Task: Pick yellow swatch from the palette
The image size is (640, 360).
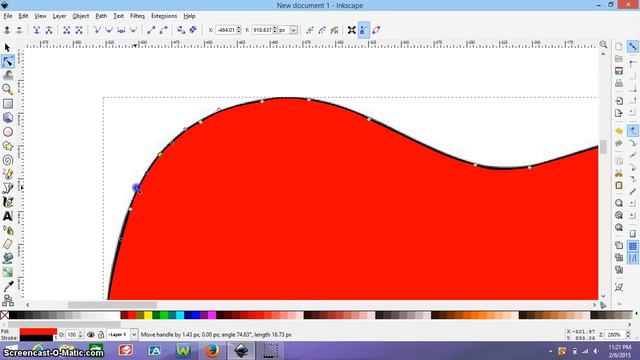Action: point(148,315)
